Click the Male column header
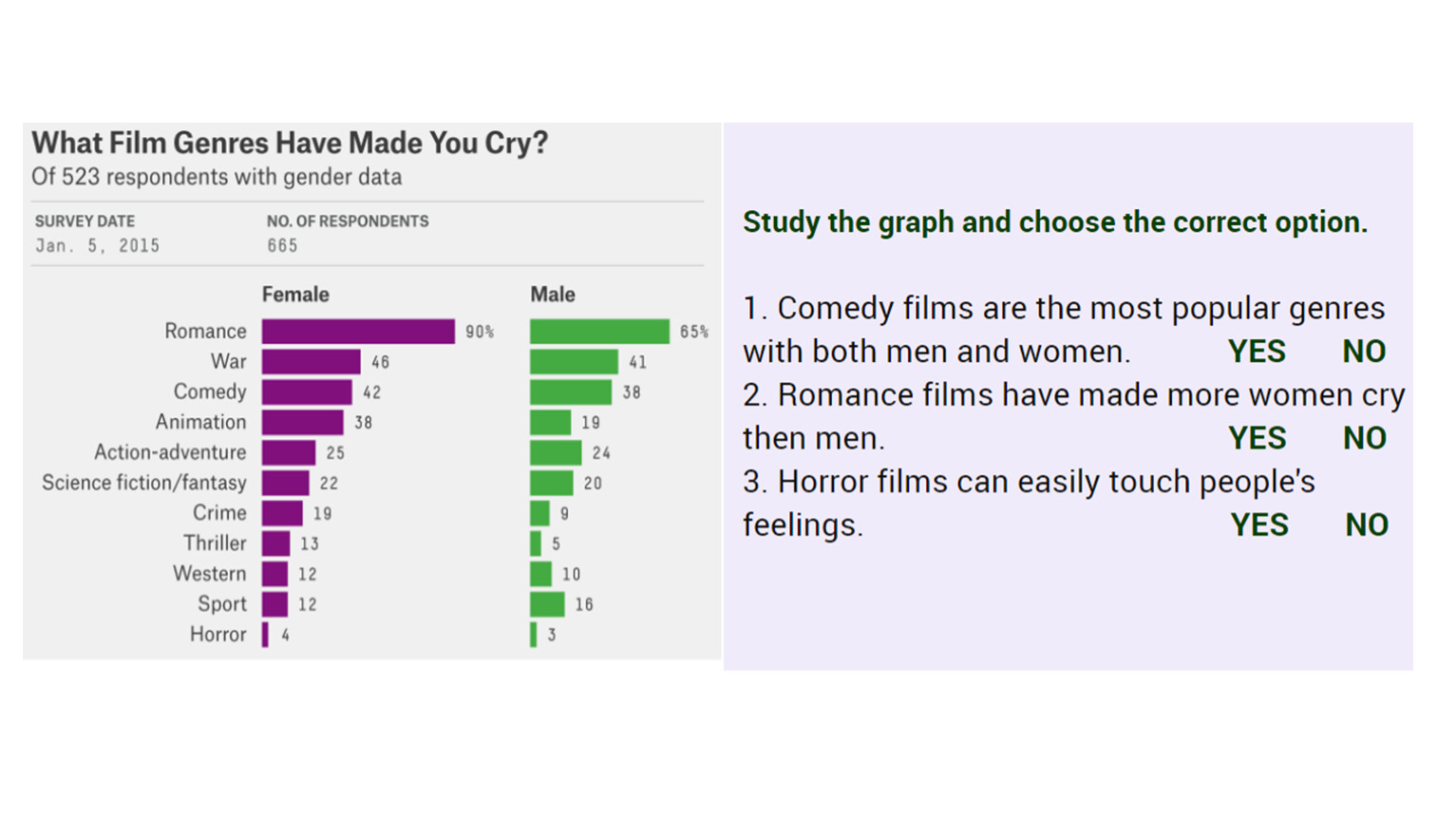This screenshot has width=1456, height=821. point(553,295)
